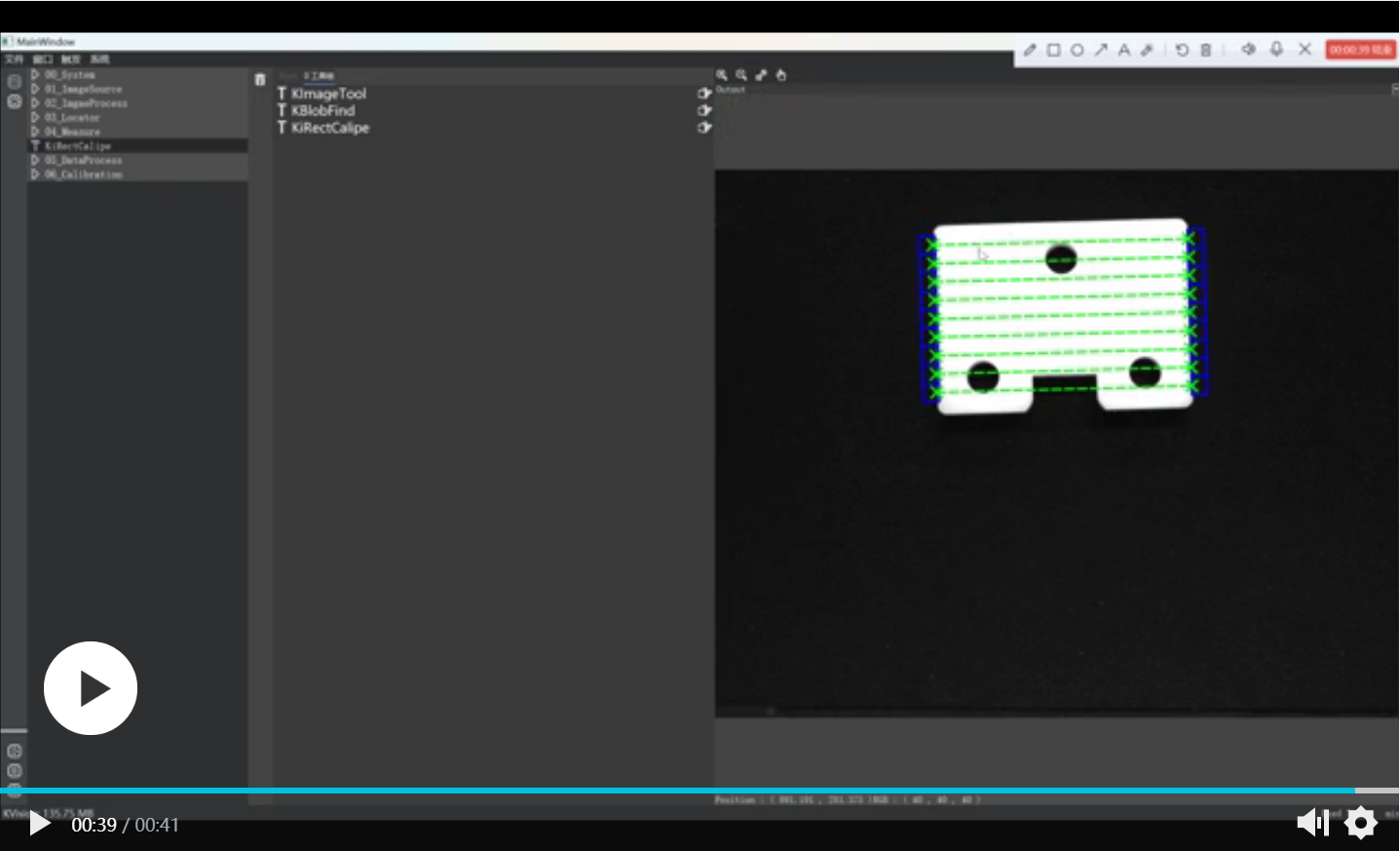Click the large white play button overlay
Screen dimensions: 1400x851
pos(91,688)
